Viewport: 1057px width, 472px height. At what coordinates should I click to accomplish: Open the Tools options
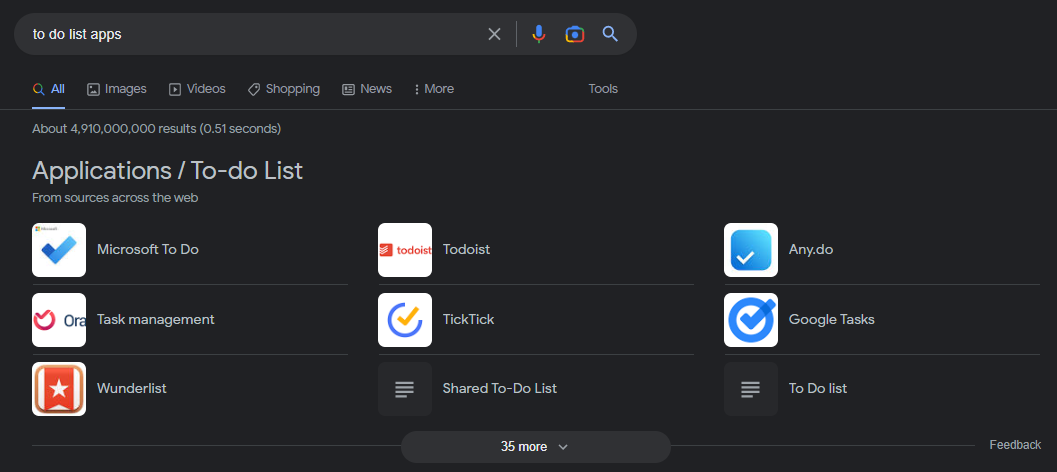(603, 89)
